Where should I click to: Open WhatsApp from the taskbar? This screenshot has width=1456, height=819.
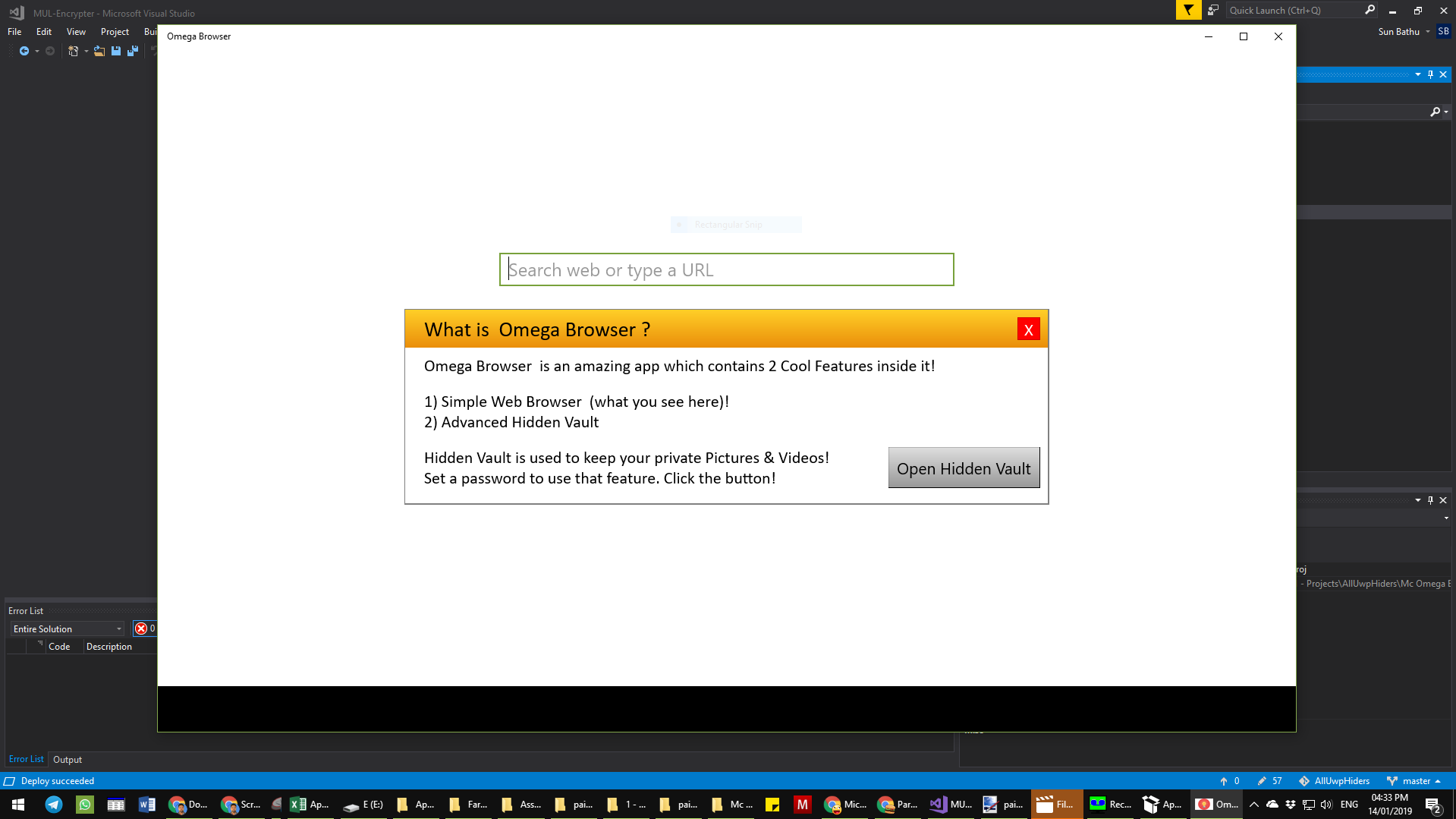tap(85, 805)
